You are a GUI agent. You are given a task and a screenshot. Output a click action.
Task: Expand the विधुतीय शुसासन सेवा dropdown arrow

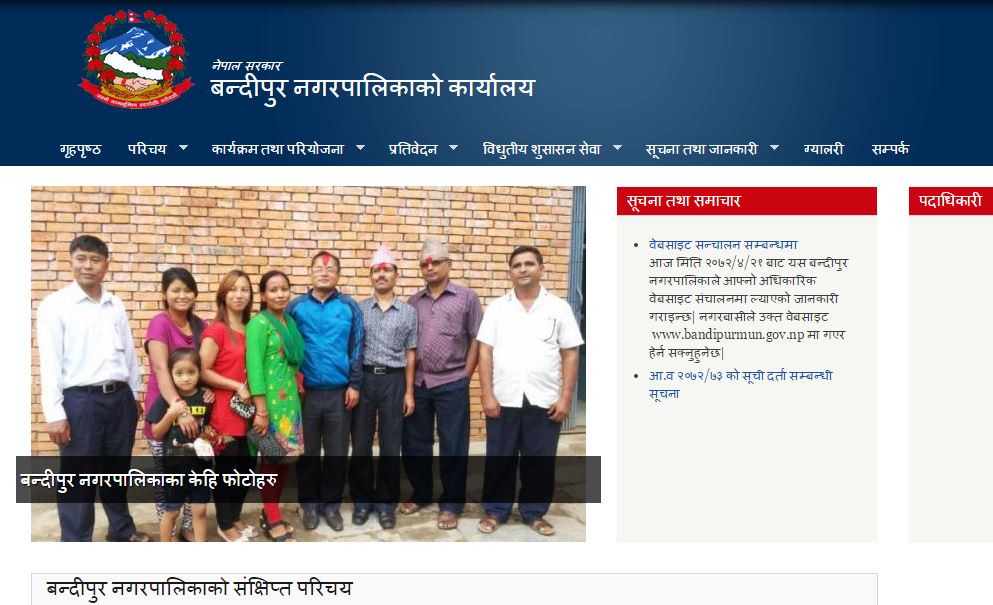coord(617,148)
